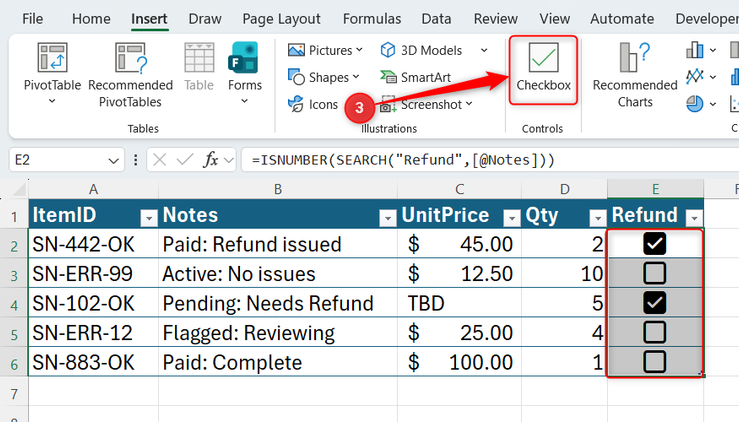Take a Screenshot via ribbon
Screen dimensions: 739x422
426,104
